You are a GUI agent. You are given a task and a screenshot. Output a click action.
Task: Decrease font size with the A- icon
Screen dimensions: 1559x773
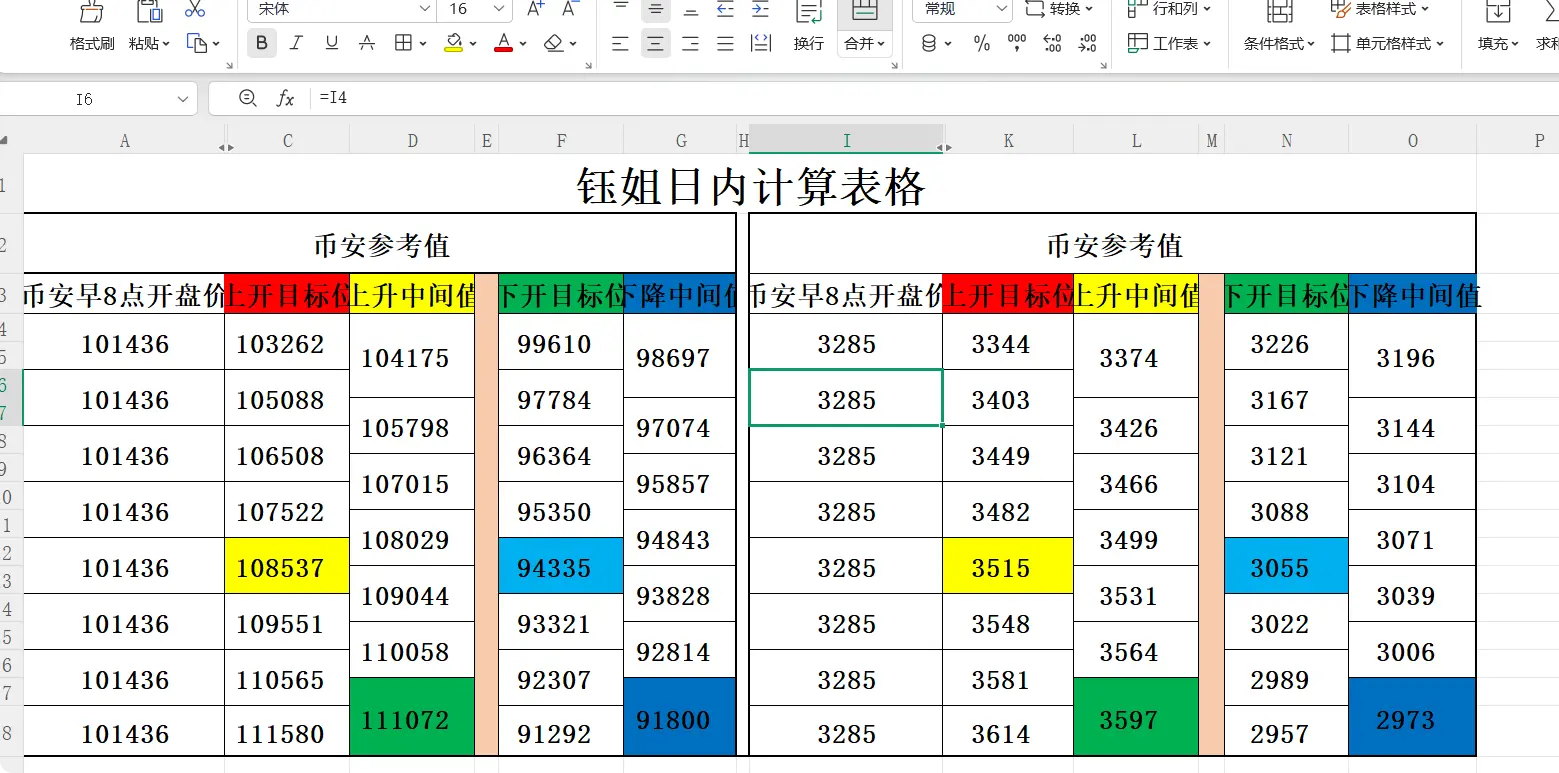570,9
